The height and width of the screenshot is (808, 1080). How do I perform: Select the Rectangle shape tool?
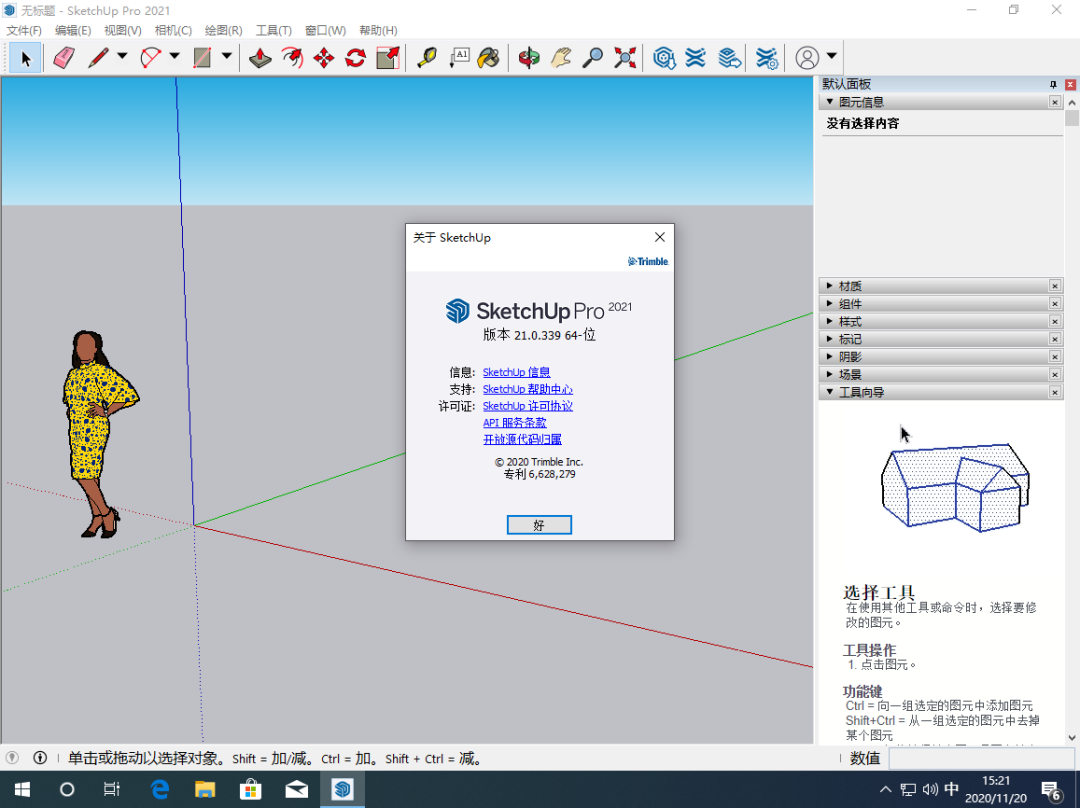(202, 57)
